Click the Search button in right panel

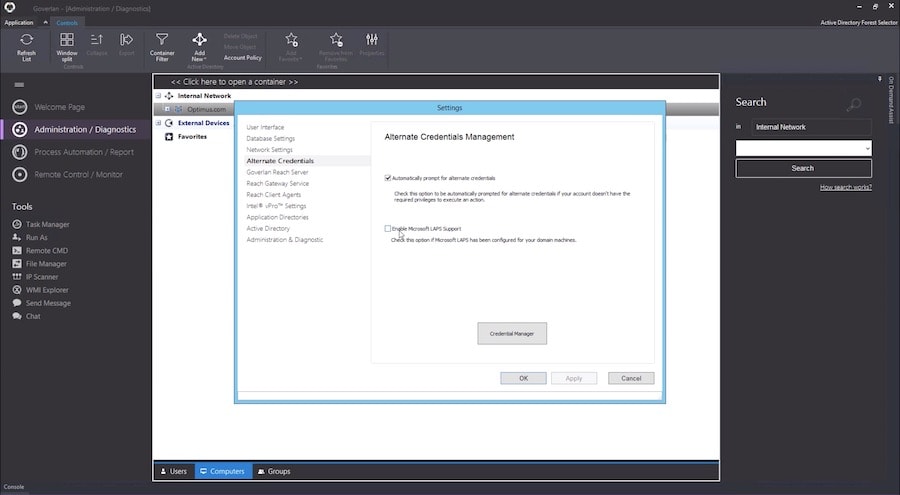[x=804, y=168]
